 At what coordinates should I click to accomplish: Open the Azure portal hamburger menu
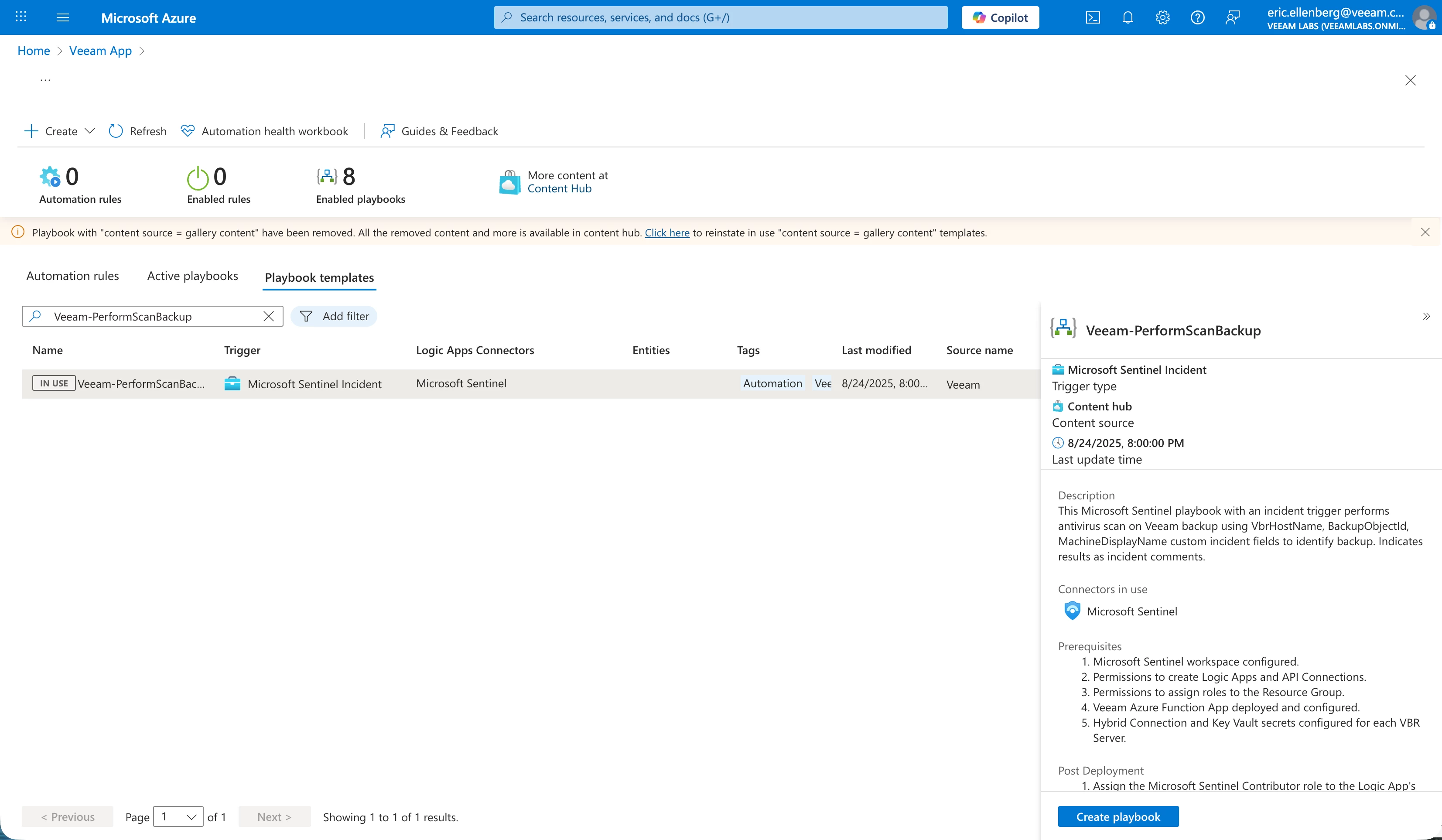[63, 18]
